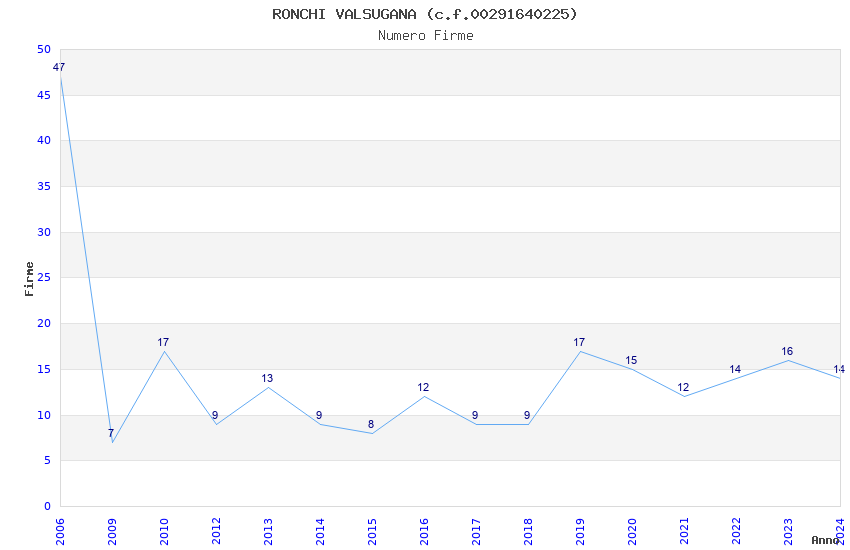Click the y-axis value 0
Screen dimensions: 850x550
(x=48, y=506)
